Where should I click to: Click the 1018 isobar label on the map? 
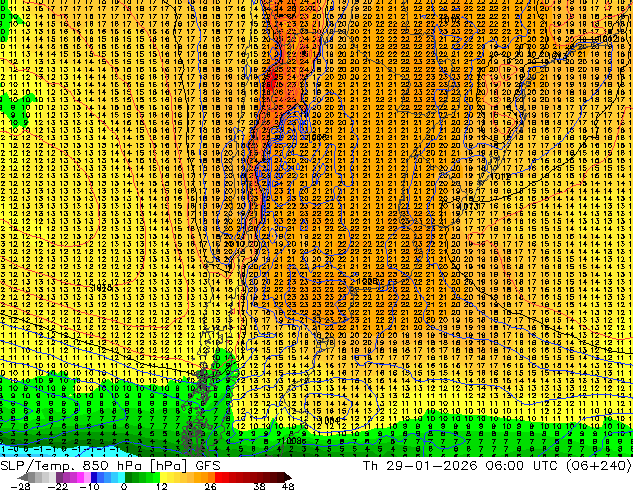pos(101,288)
